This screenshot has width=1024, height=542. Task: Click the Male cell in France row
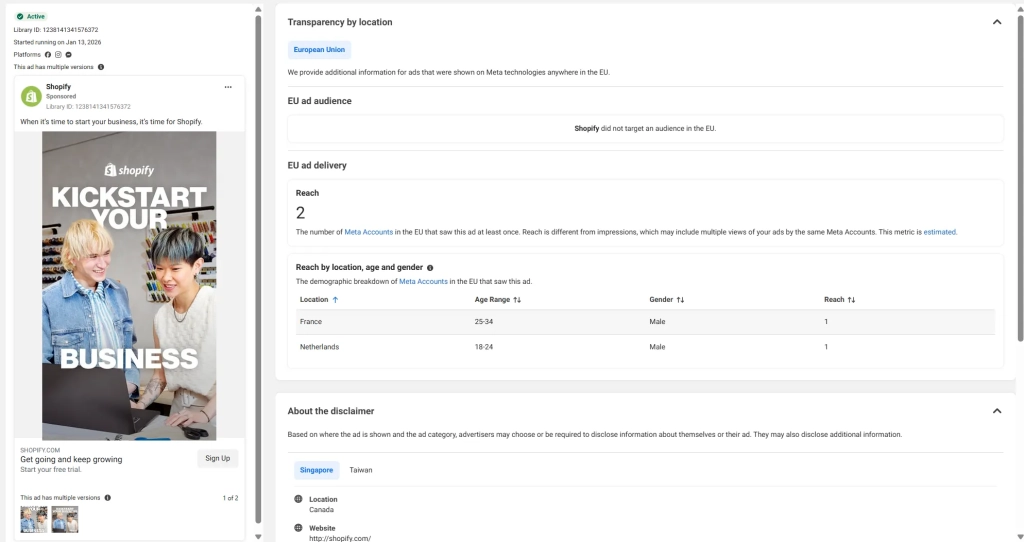point(657,321)
